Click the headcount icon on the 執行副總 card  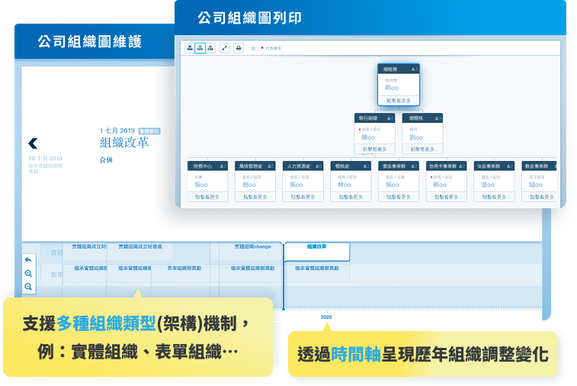pyautogui.click(x=390, y=118)
